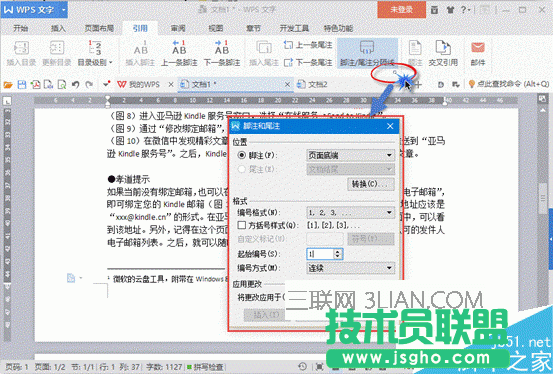
Task: Open the 视图 (View) ribbon tab
Action: tap(215, 28)
